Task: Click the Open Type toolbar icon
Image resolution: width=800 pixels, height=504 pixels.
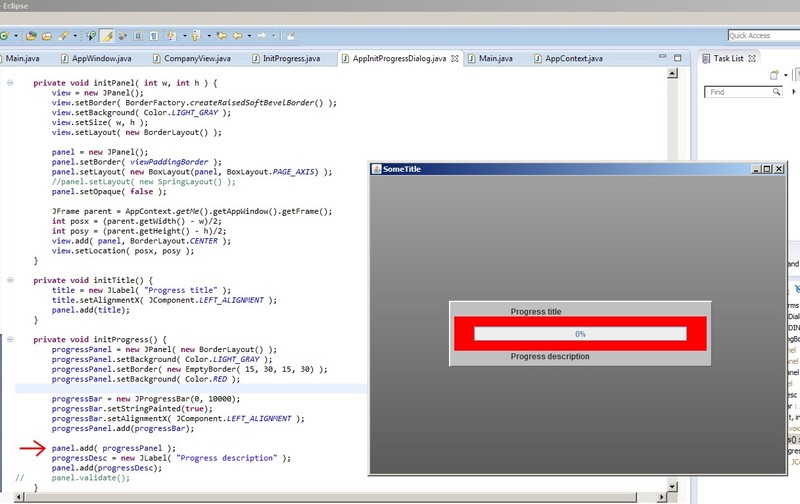Action: (31, 36)
